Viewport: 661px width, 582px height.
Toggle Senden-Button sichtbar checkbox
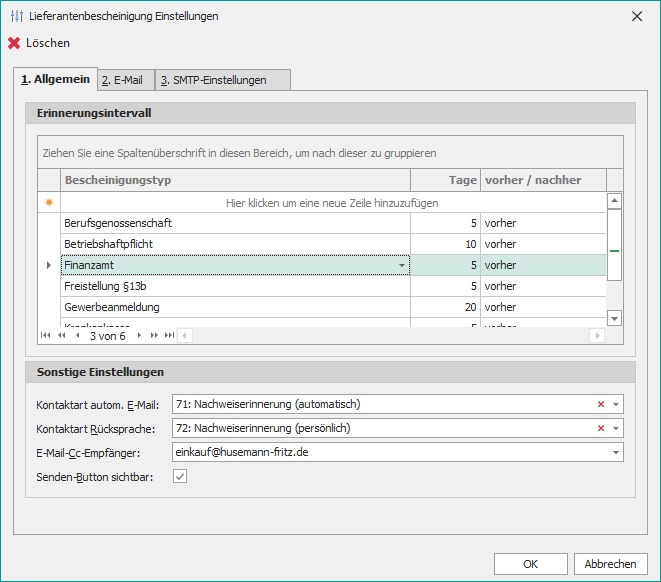180,477
